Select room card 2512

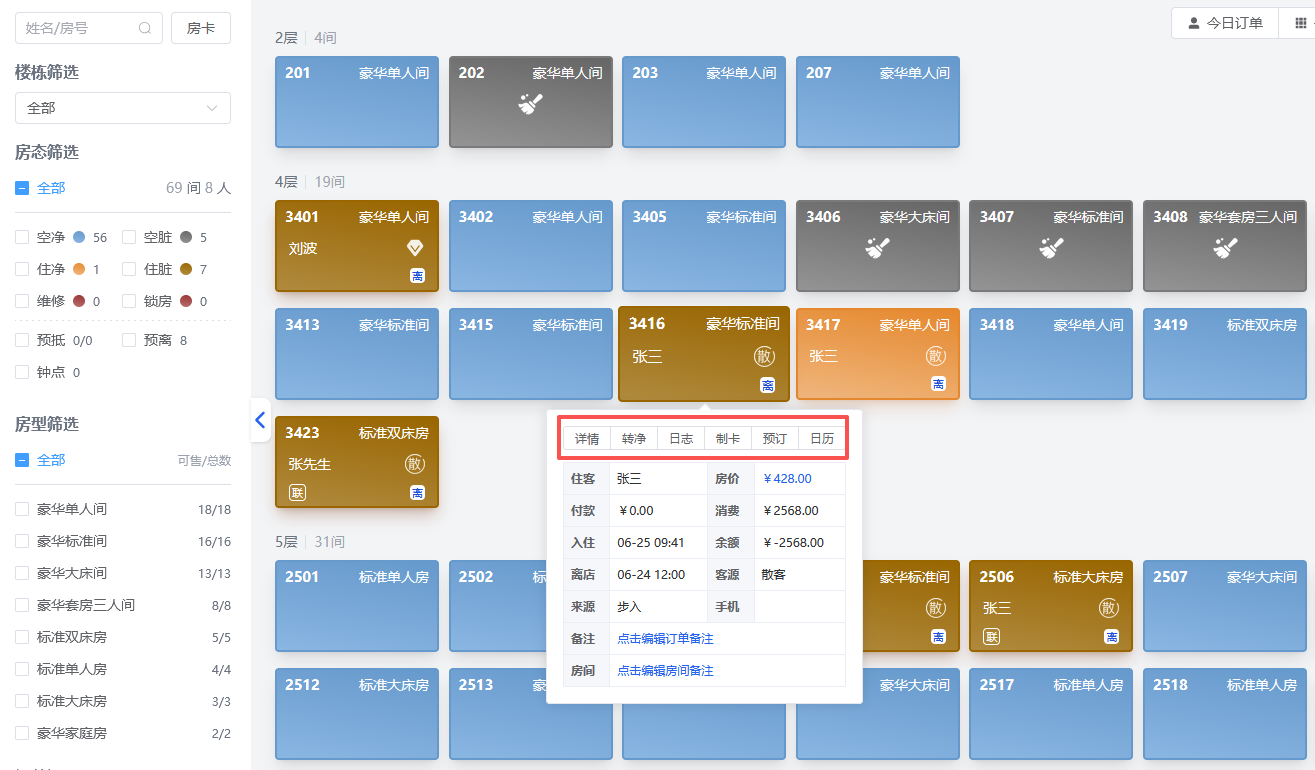coord(357,714)
